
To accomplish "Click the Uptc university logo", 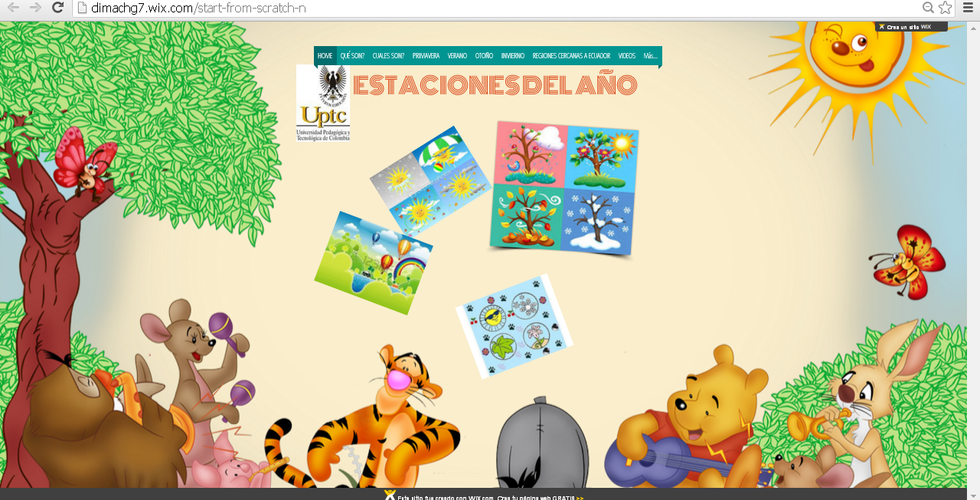I will coord(323,103).
